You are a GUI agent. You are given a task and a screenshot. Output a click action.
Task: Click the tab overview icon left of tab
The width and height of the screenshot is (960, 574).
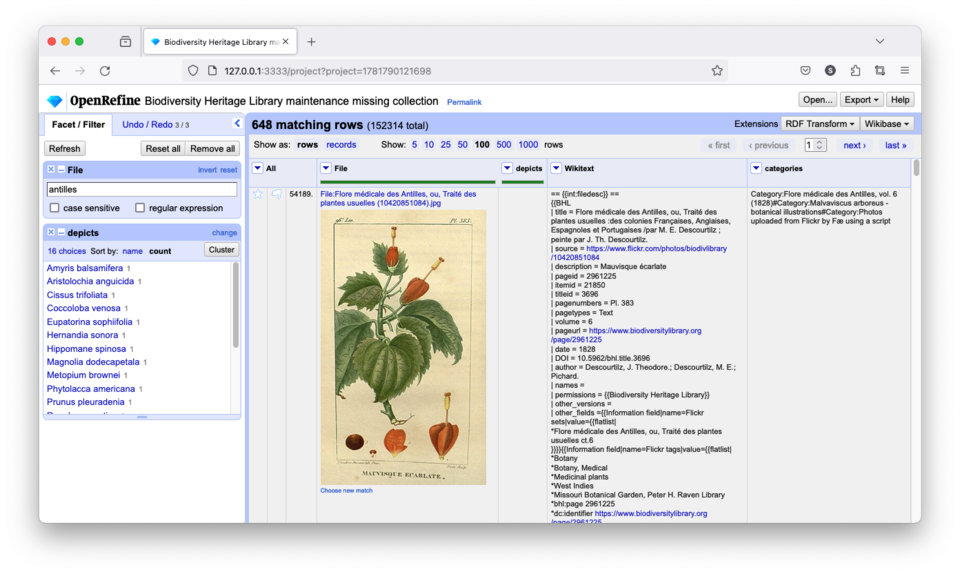tap(126, 42)
